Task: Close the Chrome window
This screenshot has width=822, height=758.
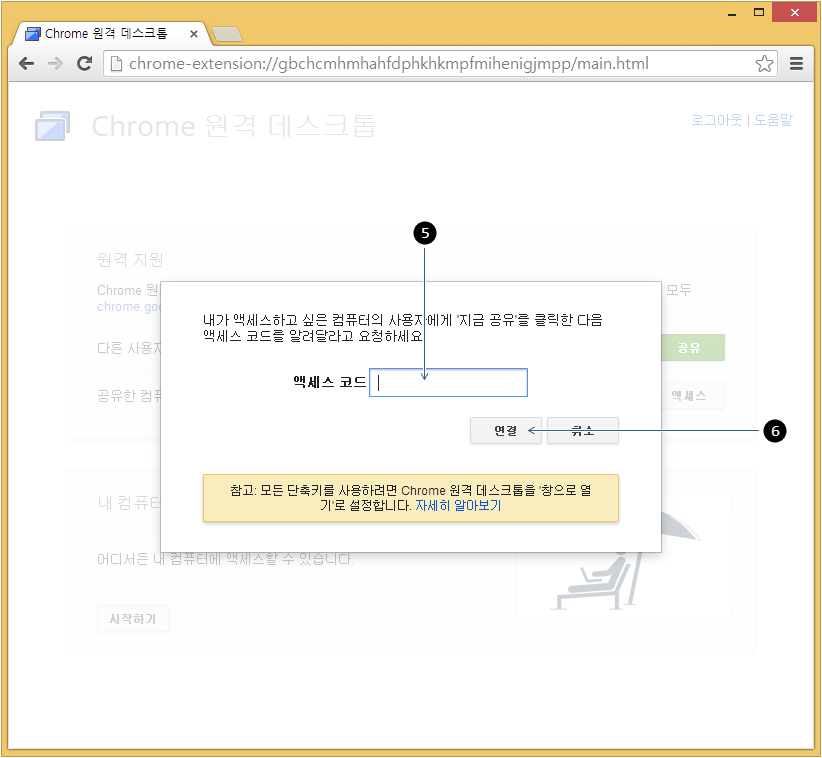Action: pyautogui.click(x=795, y=13)
